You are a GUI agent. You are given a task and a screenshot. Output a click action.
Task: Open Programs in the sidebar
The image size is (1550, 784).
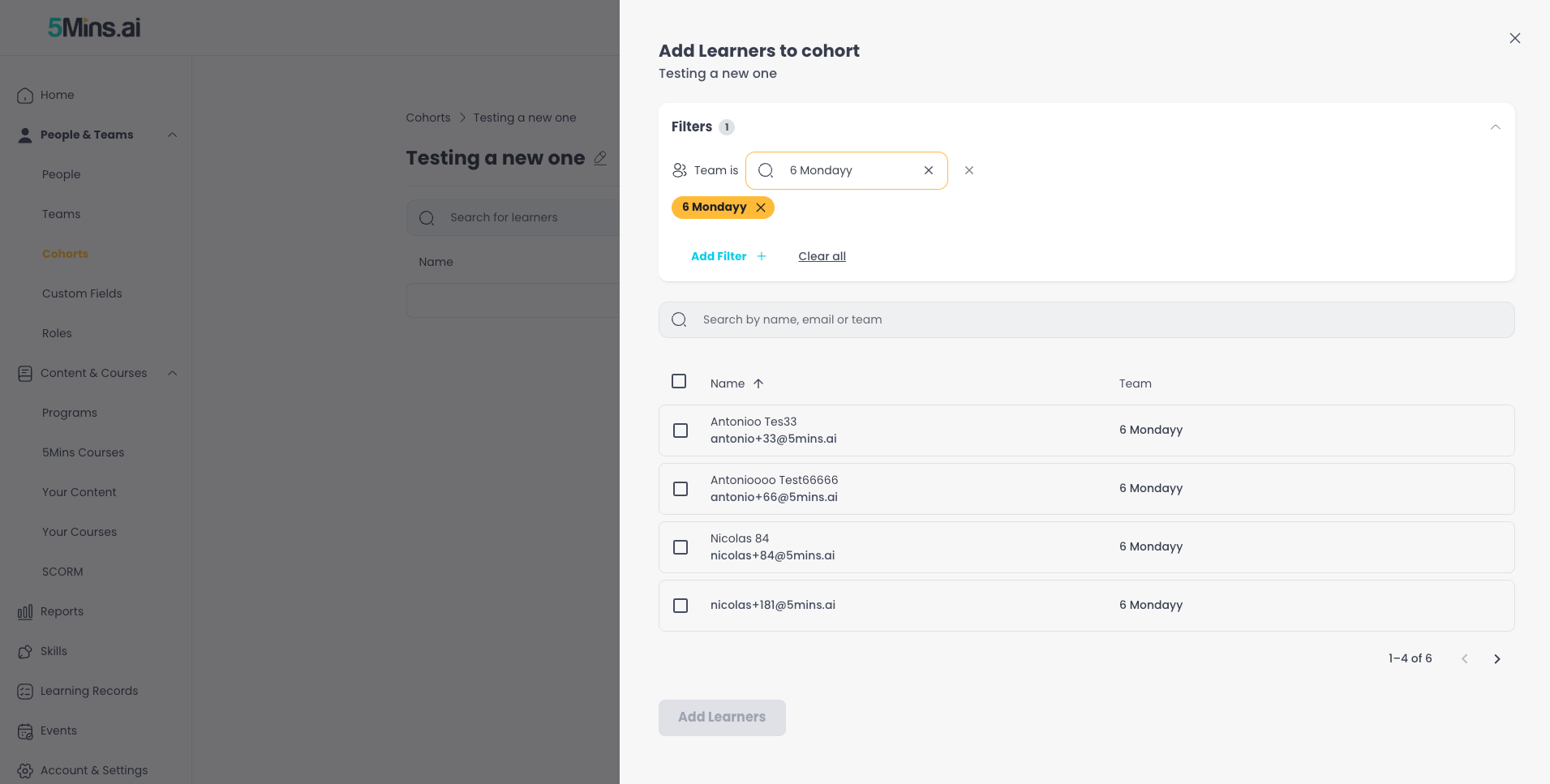(70, 413)
